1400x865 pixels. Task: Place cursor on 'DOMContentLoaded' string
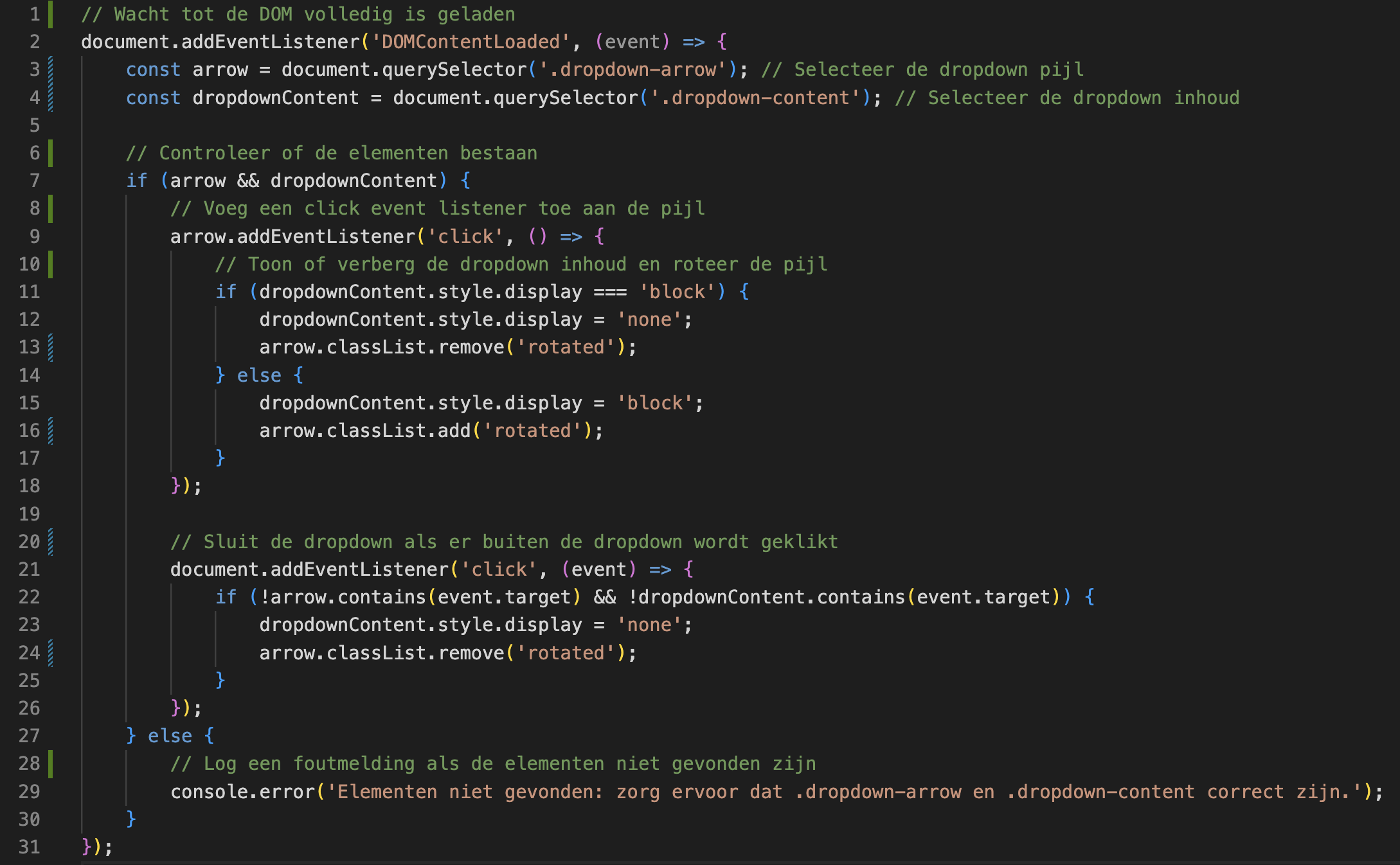pos(470,42)
